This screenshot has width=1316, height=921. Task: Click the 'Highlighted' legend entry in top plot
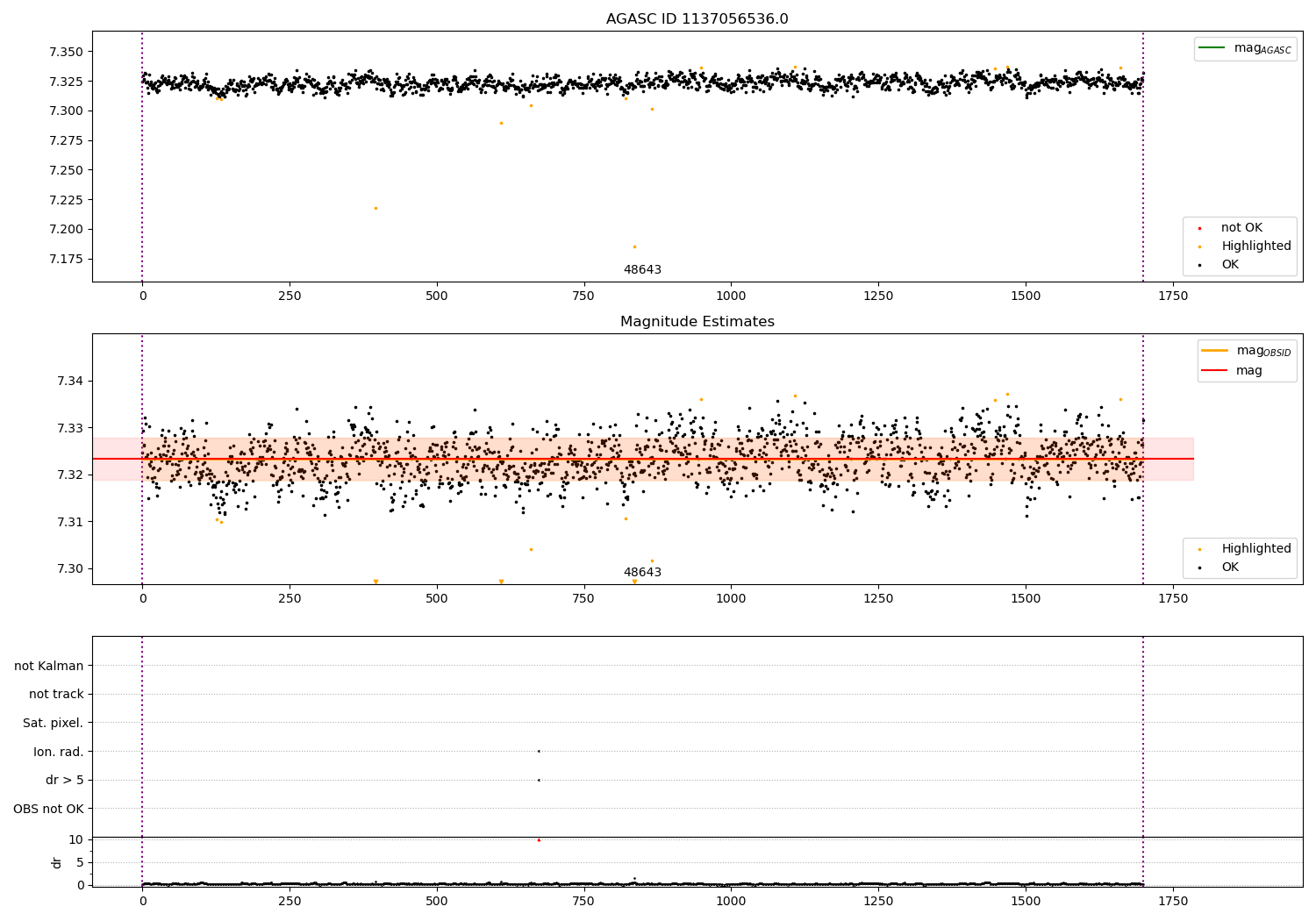tap(1243, 246)
